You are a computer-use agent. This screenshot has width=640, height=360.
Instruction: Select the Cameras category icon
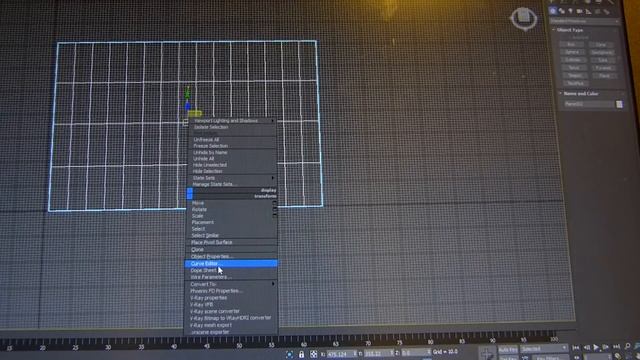pos(580,11)
